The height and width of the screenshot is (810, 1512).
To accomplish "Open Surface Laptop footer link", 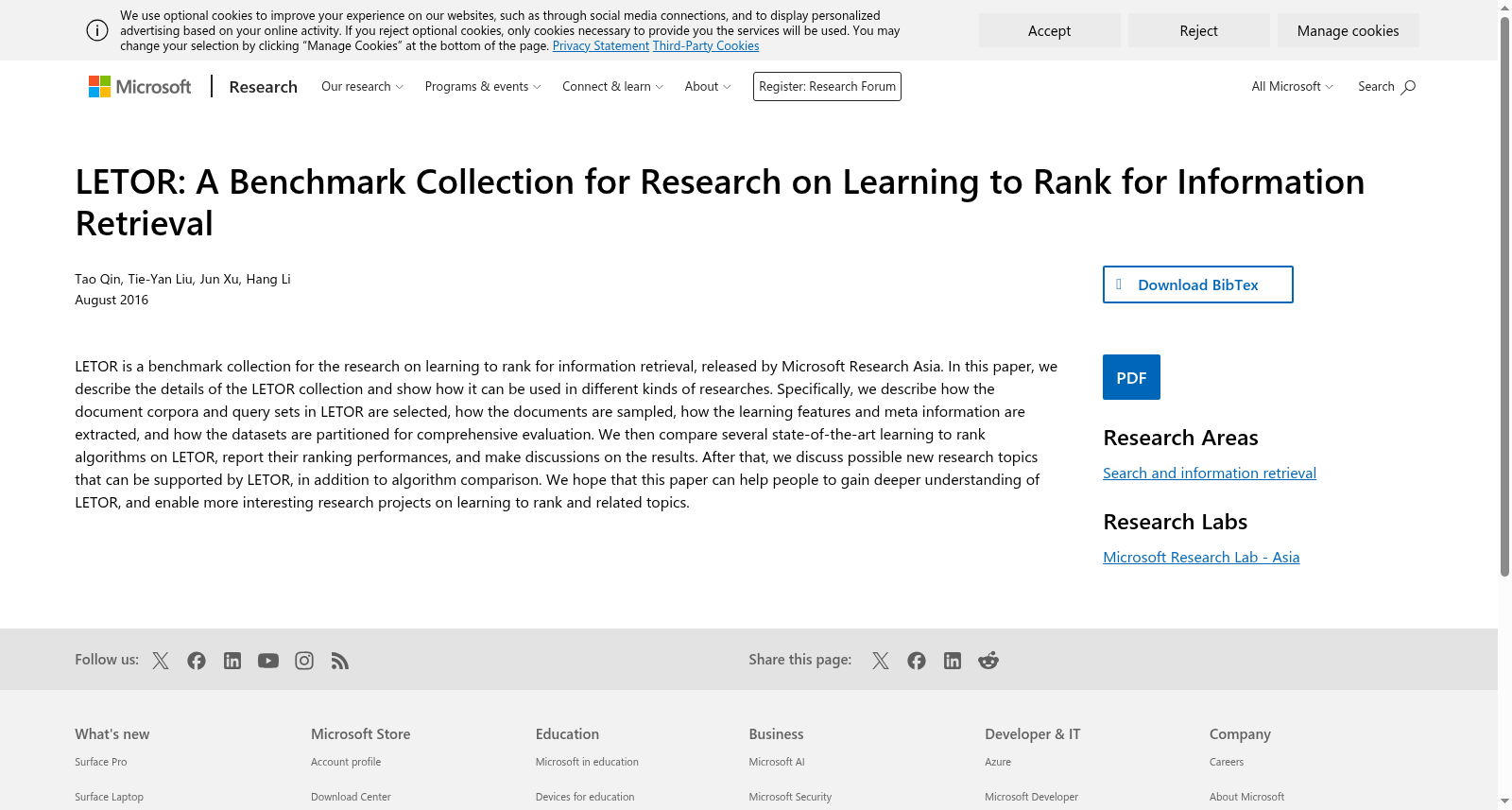I will (110, 797).
